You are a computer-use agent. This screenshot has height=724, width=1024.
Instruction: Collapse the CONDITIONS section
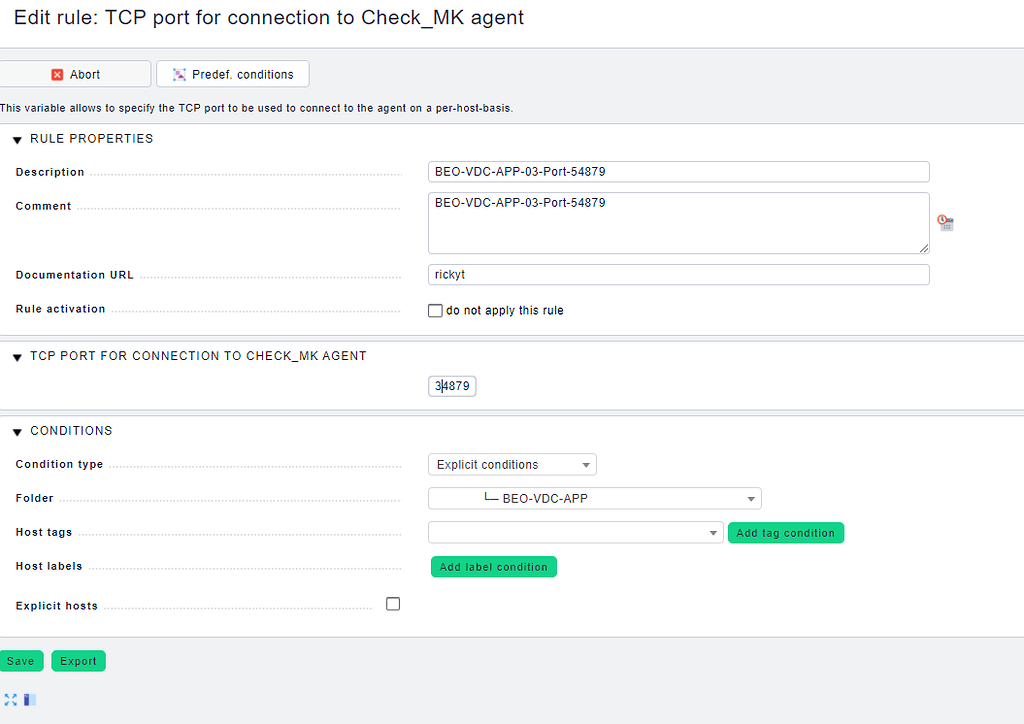pos(15,431)
